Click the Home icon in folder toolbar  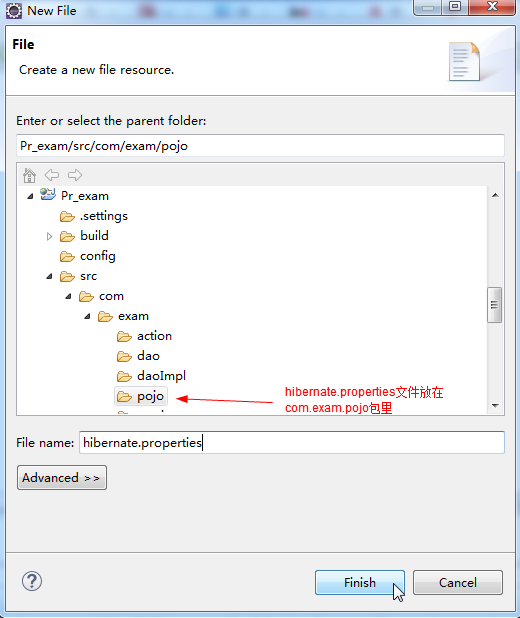tap(29, 175)
